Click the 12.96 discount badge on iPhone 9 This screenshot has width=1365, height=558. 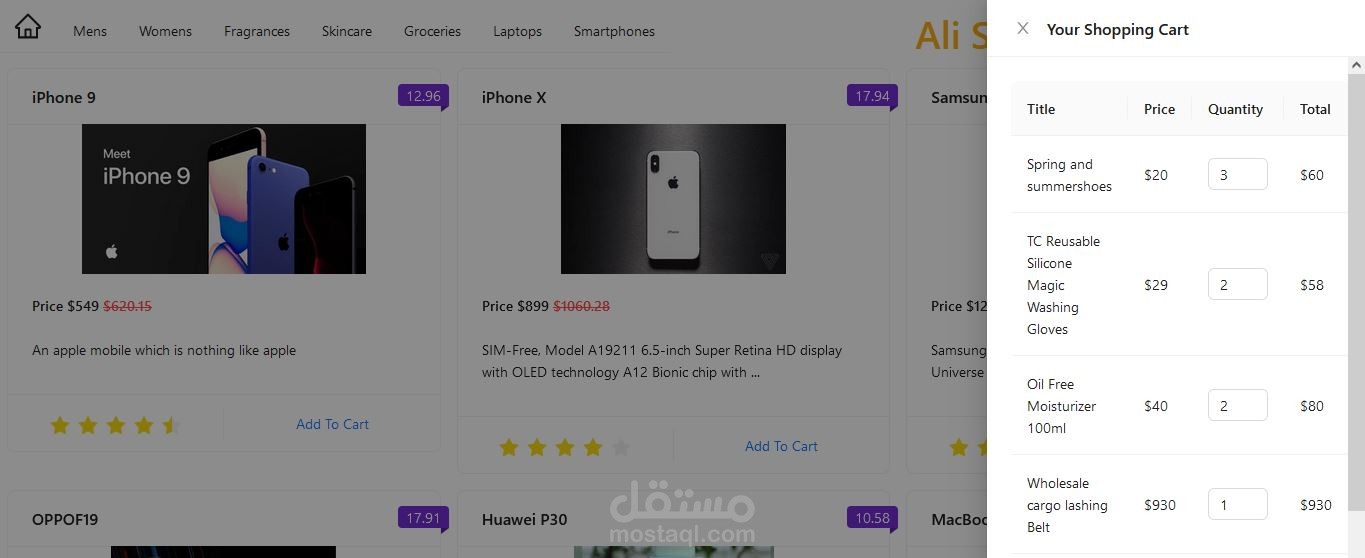click(x=423, y=96)
